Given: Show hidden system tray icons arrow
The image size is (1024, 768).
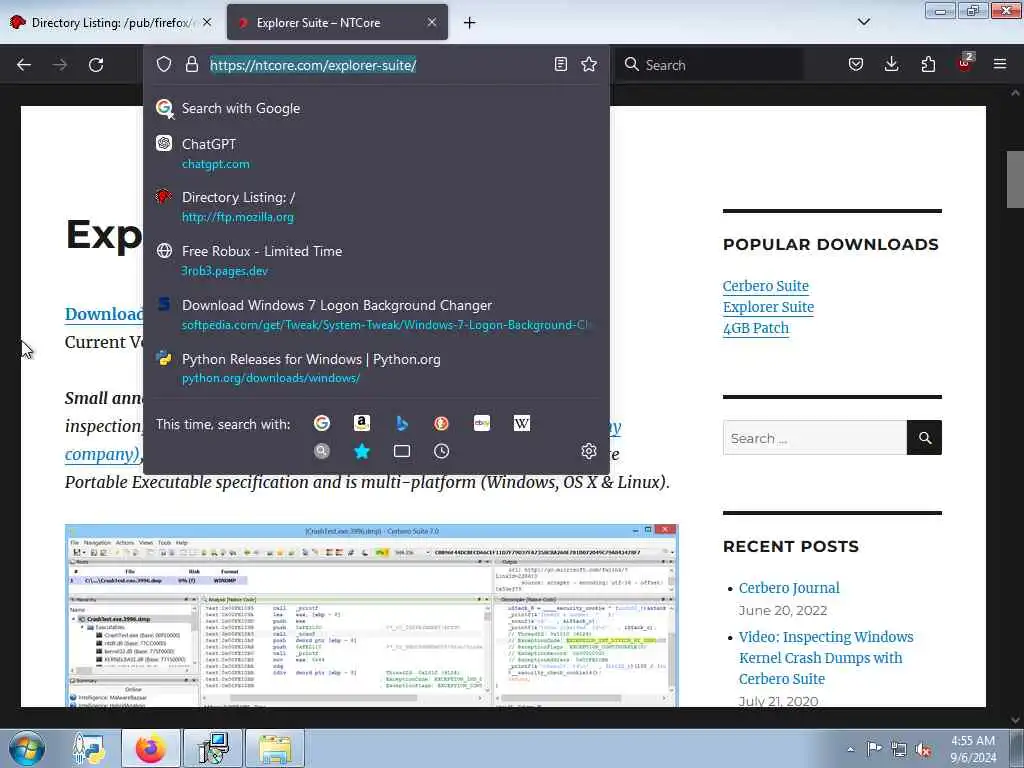Looking at the screenshot, I should click(x=850, y=749).
